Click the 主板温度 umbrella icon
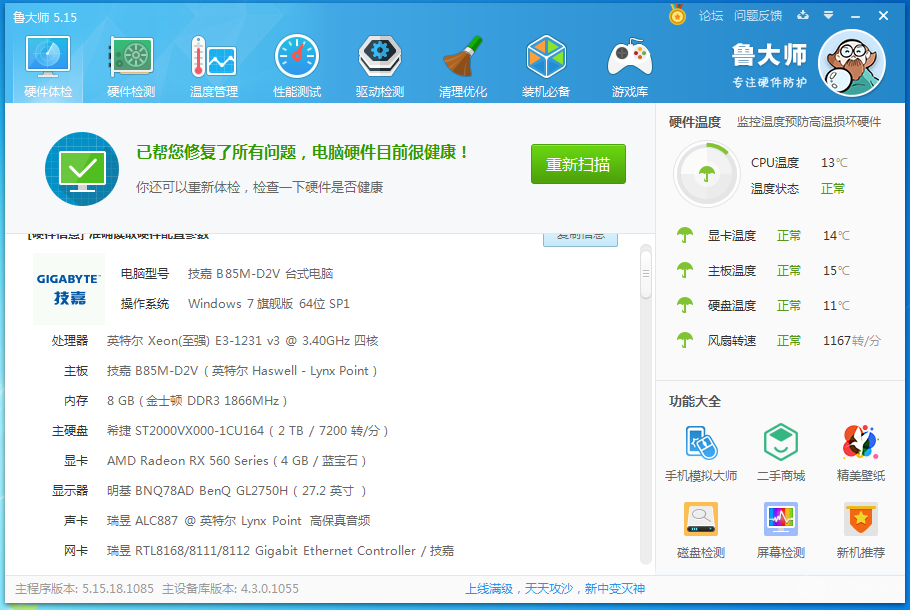Screen dimensions: 910x610 pos(685,270)
